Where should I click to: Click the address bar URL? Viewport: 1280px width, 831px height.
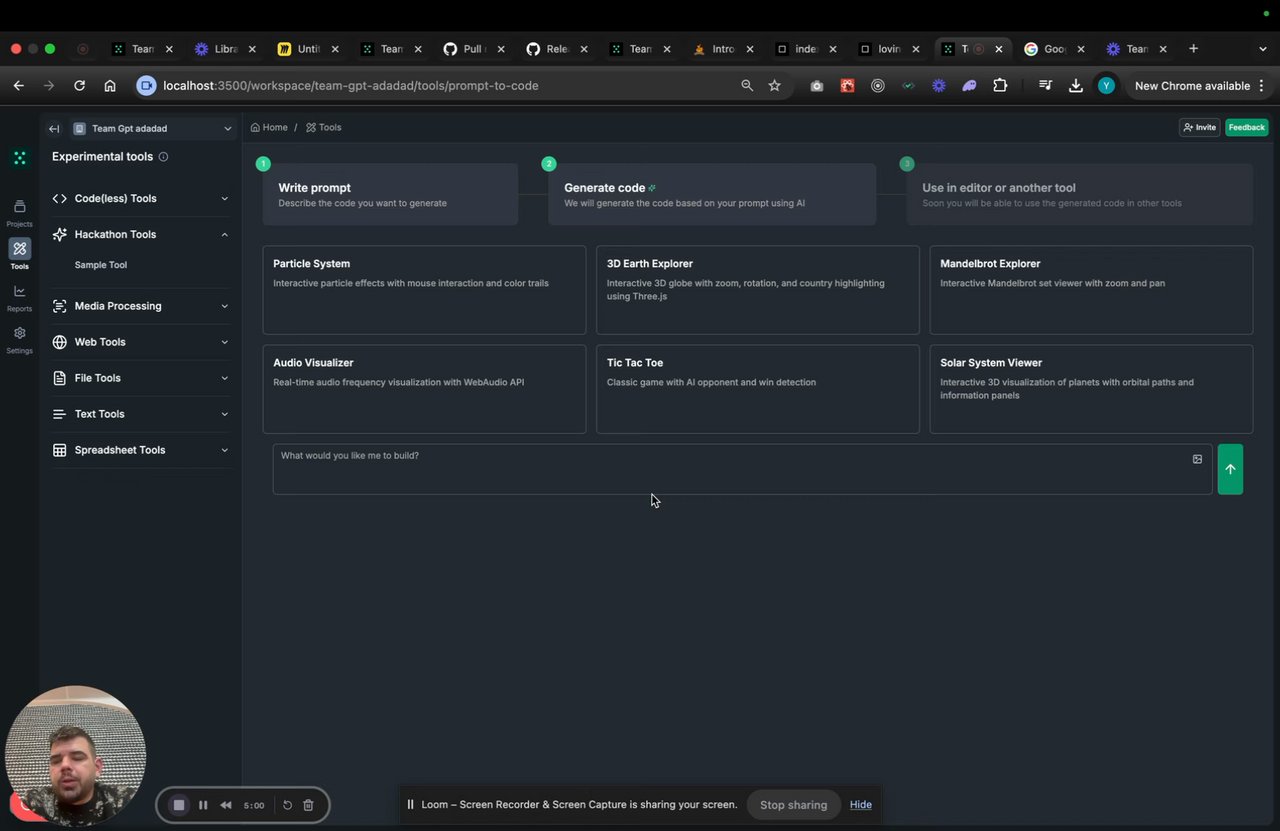350,86
